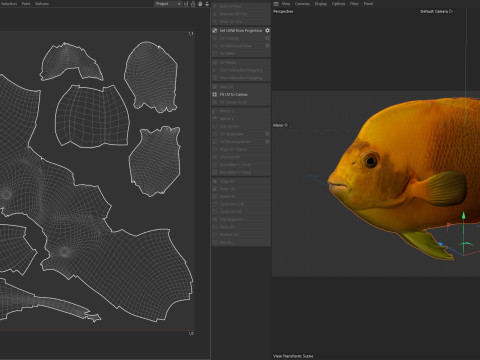Run UV Weld and Relax
Viewport: 480px width, 360px height.
point(238,46)
